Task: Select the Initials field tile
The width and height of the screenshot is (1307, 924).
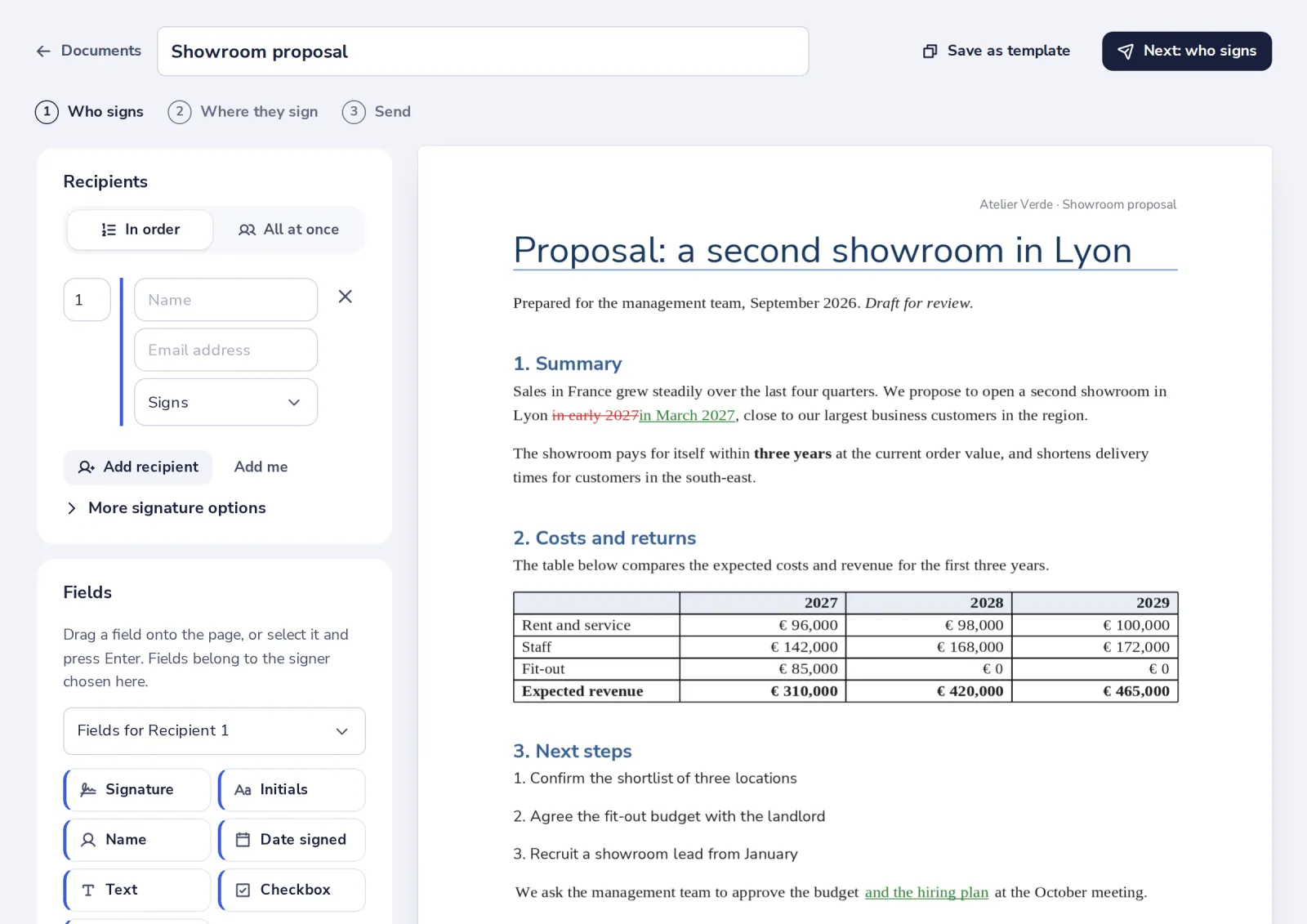Action: [x=292, y=789]
